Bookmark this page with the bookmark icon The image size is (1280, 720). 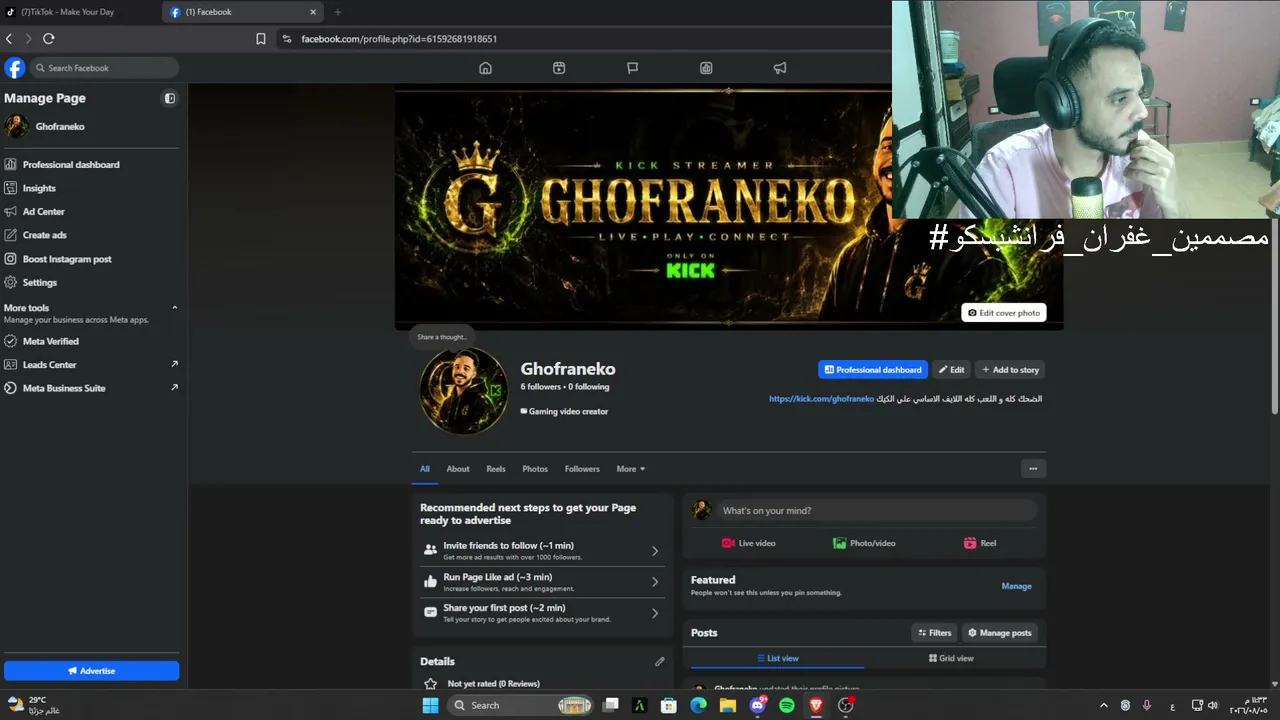tap(261, 39)
